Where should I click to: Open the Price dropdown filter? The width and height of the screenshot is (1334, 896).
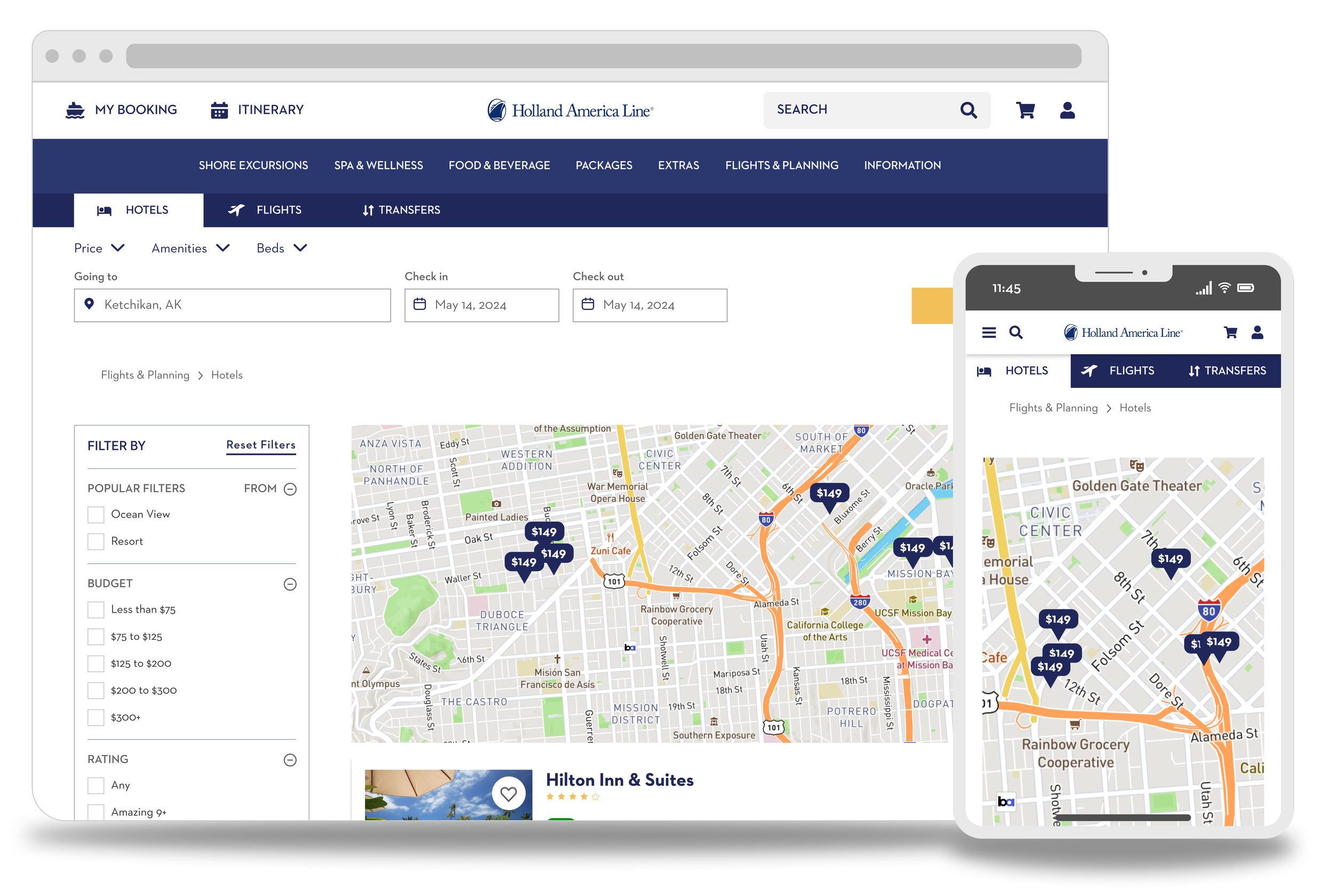(99, 248)
